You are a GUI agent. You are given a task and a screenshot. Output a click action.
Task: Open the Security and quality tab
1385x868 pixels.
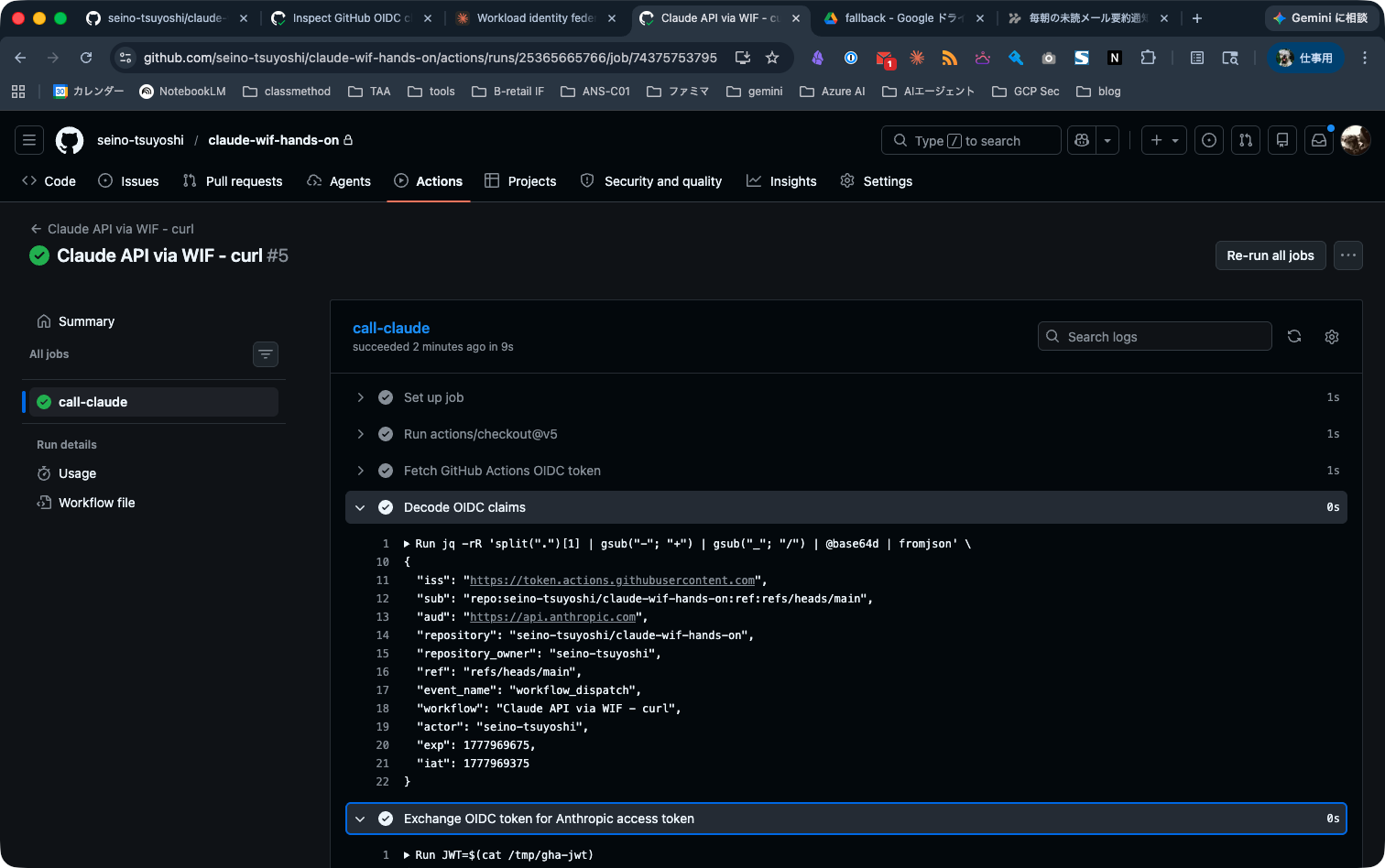[651, 181]
